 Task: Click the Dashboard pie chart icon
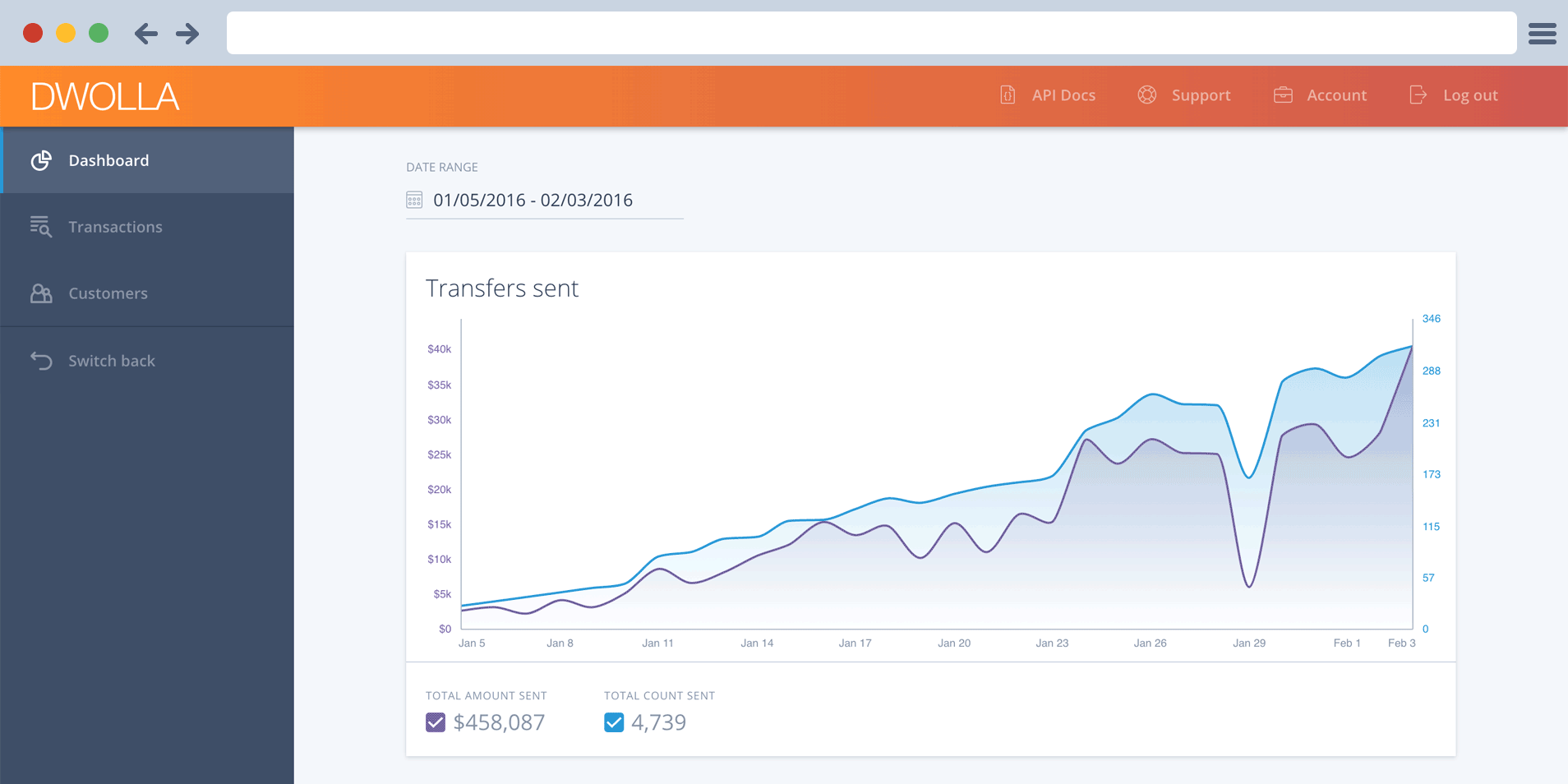[x=41, y=160]
